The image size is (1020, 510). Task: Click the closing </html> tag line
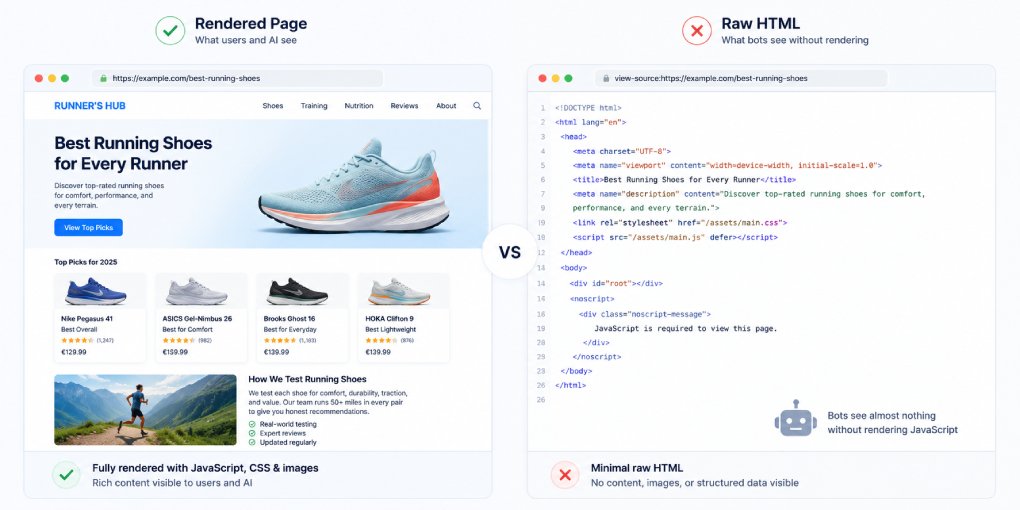pos(570,385)
